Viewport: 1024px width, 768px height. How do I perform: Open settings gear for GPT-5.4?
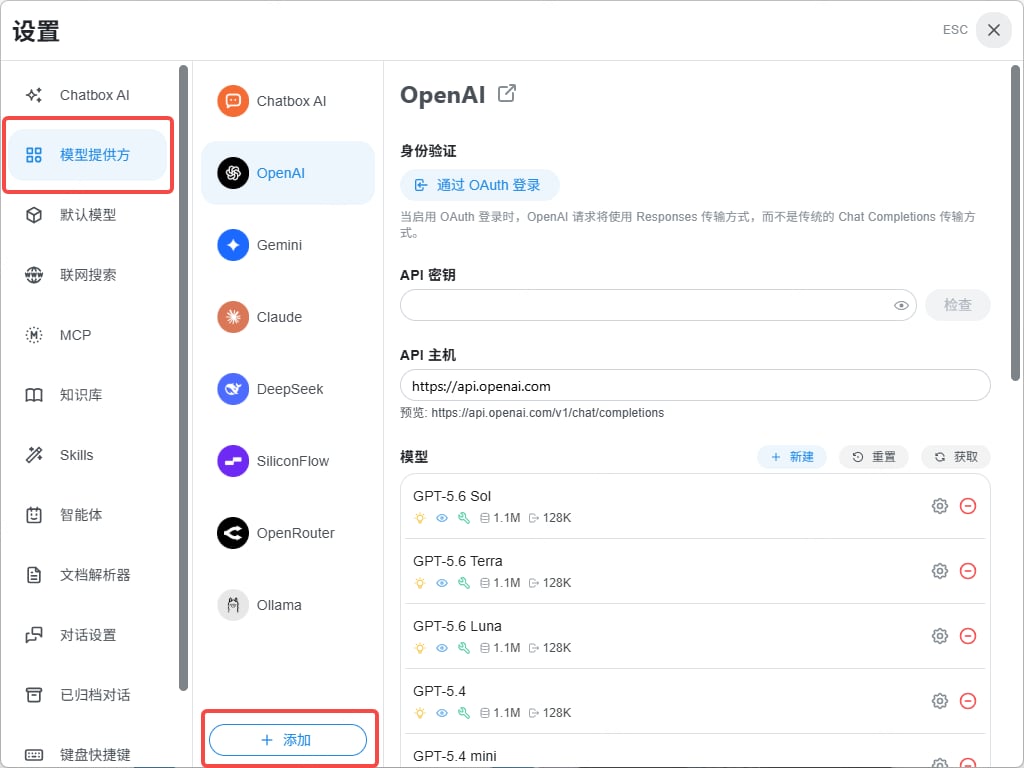(940, 701)
